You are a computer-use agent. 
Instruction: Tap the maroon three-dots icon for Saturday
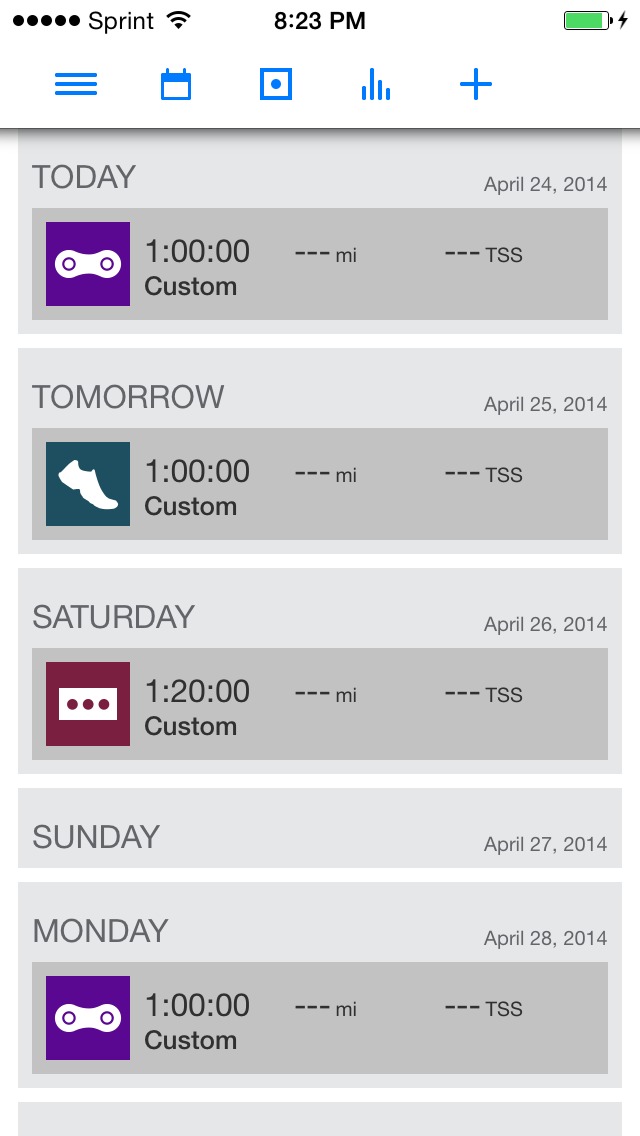(88, 704)
